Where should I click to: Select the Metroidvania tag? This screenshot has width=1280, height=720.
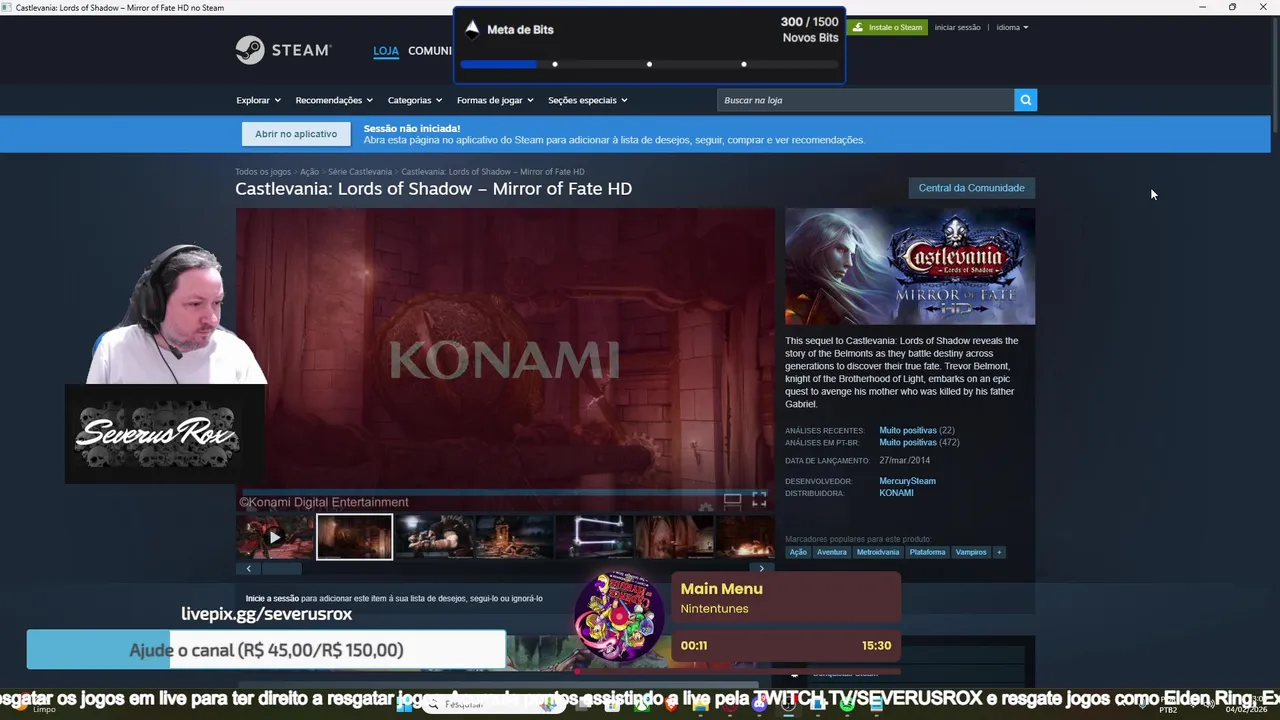(878, 552)
